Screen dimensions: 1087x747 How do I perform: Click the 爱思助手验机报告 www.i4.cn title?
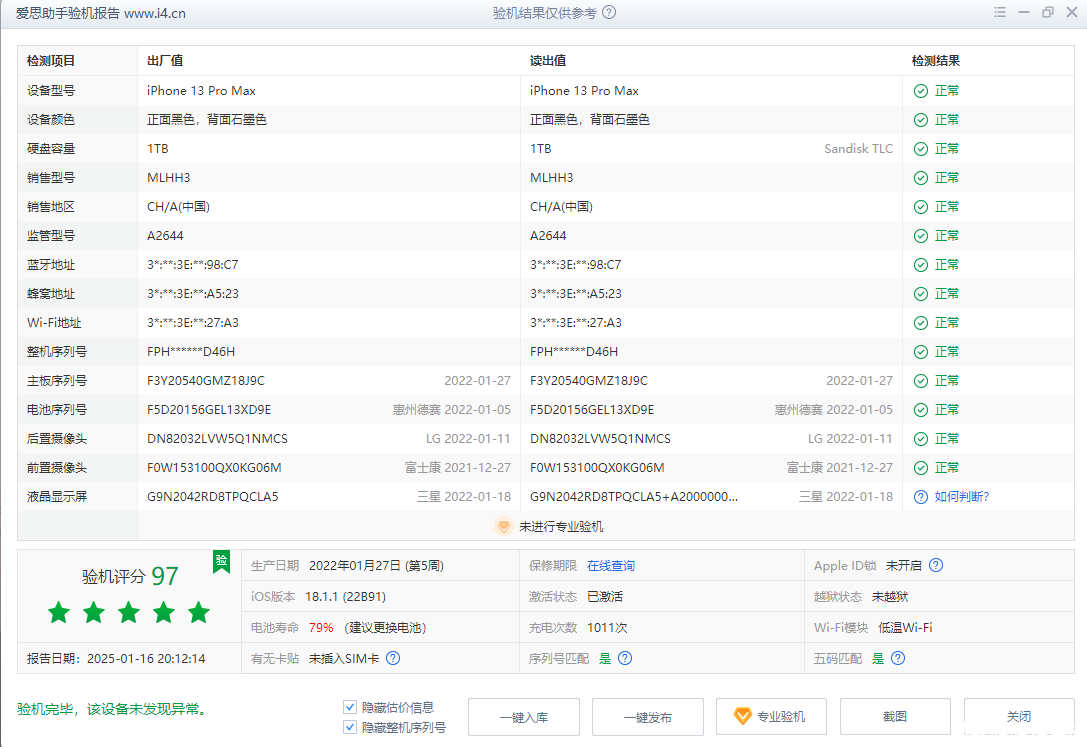click(x=101, y=13)
